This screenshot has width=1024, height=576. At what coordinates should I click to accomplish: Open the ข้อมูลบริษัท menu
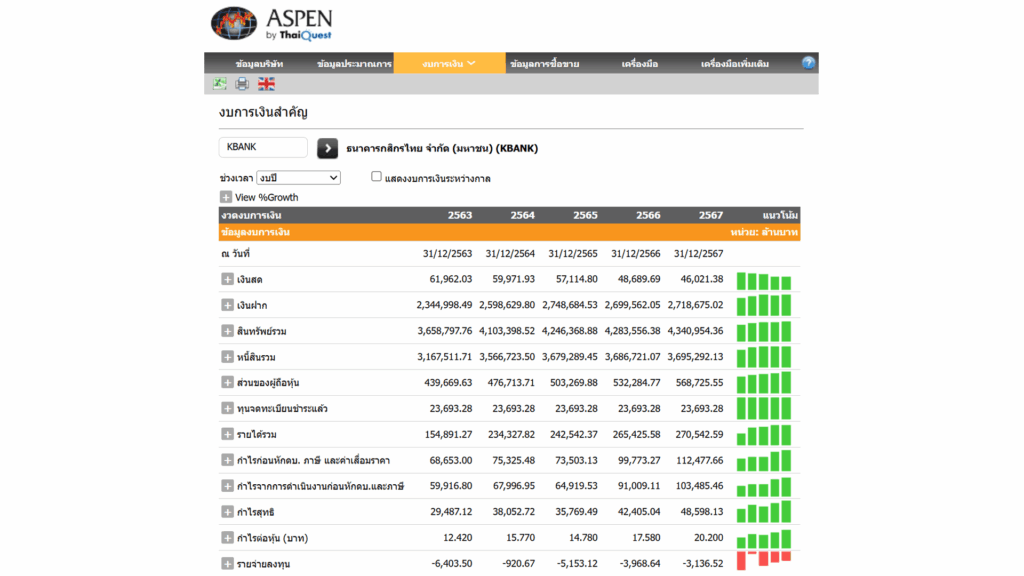tap(259, 63)
